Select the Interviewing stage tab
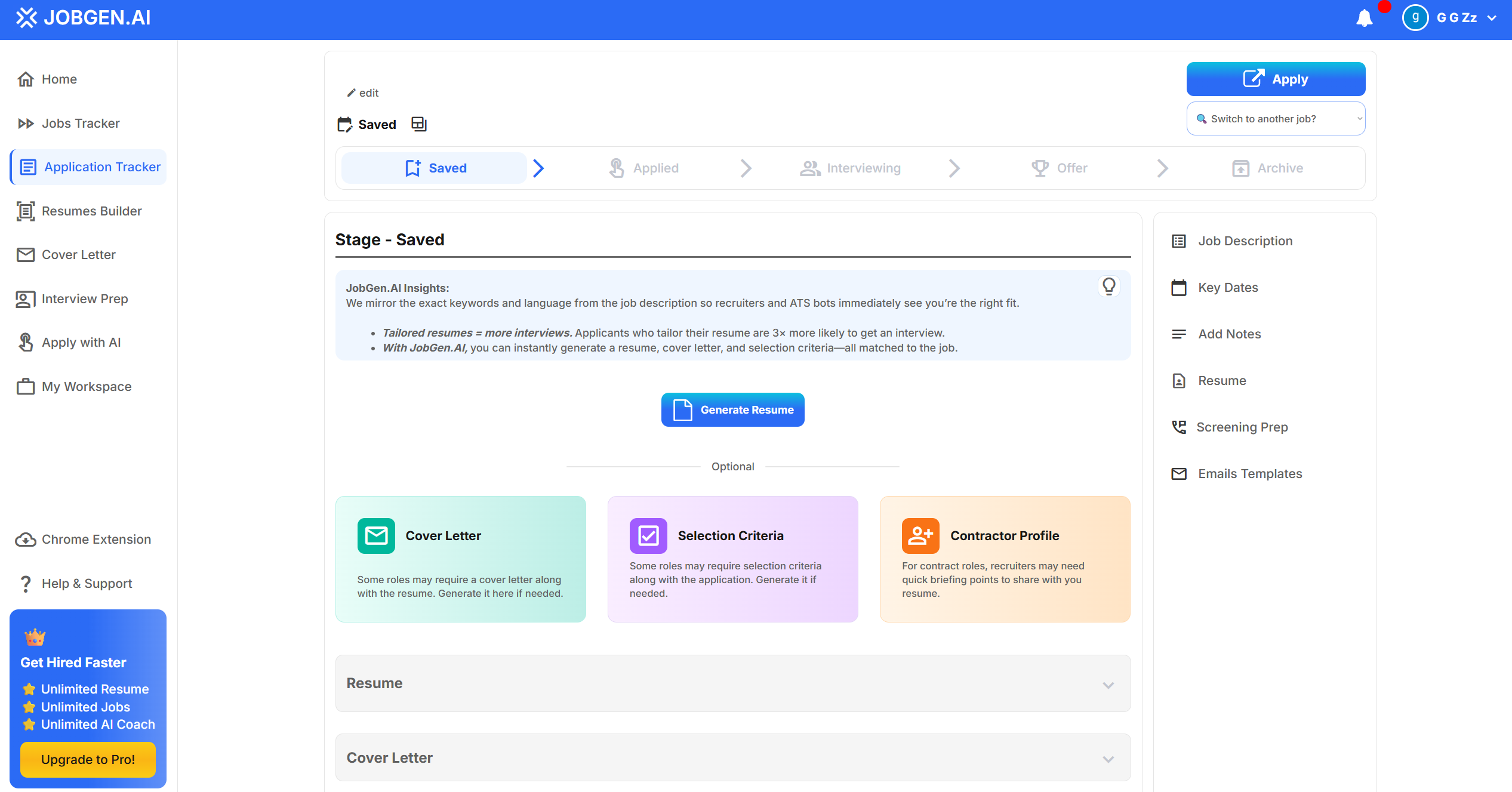This screenshot has height=792, width=1512. click(x=851, y=168)
